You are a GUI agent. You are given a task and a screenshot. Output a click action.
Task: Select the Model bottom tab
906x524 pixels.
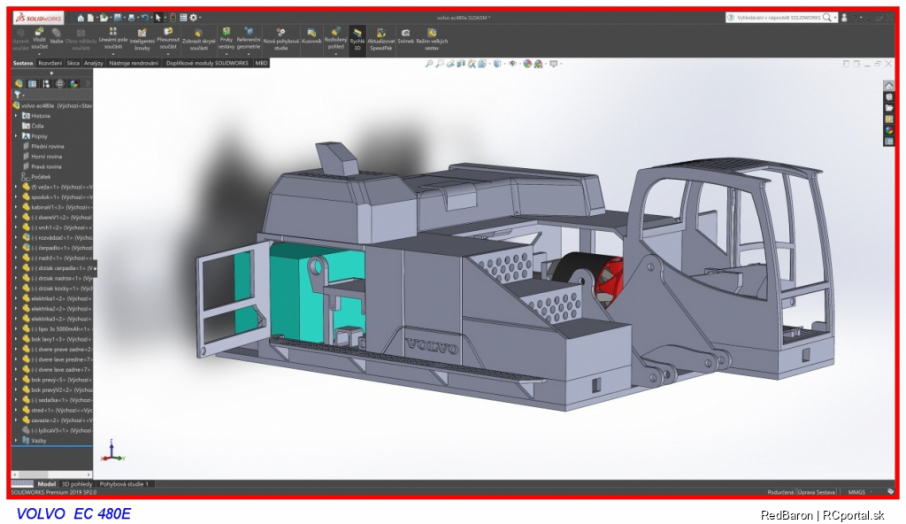(46, 484)
